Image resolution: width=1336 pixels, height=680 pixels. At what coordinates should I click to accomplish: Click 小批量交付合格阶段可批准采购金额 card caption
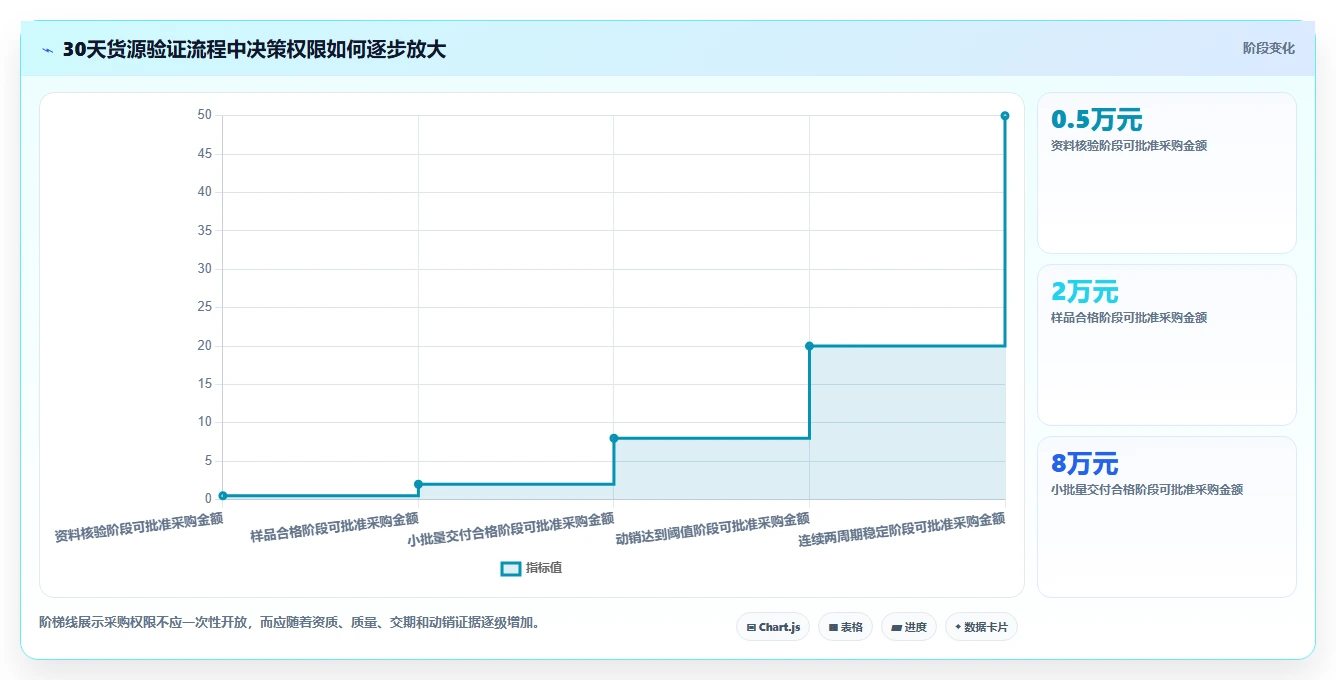pos(1147,490)
